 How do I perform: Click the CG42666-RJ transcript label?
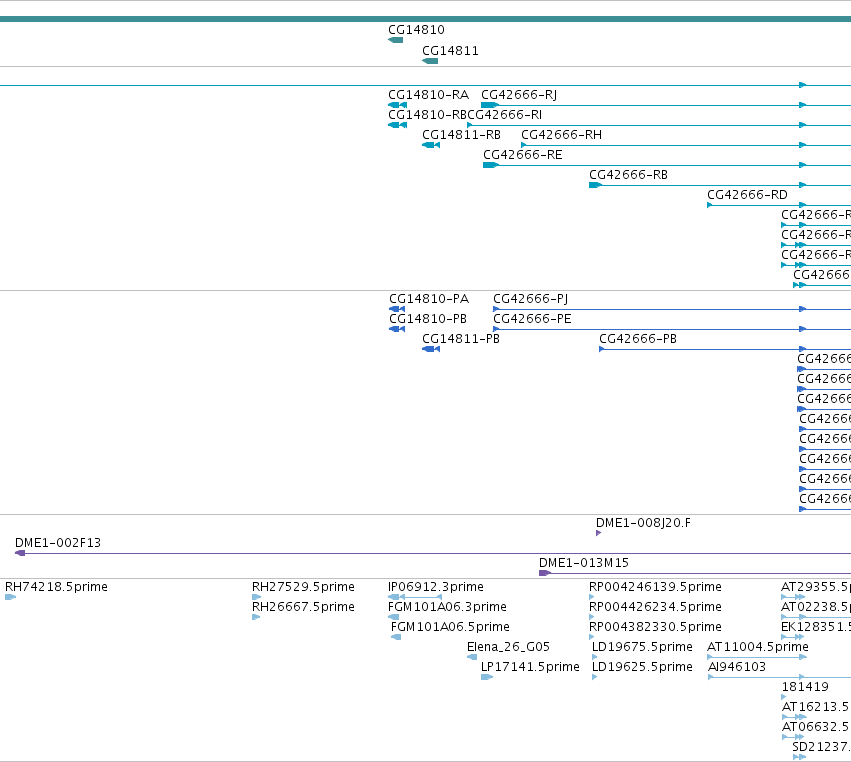519,95
